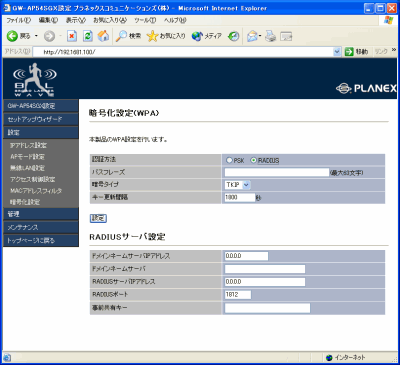Click the IE title bar page icon
The height and width of the screenshot is (365, 400).
click(x=7, y=8)
